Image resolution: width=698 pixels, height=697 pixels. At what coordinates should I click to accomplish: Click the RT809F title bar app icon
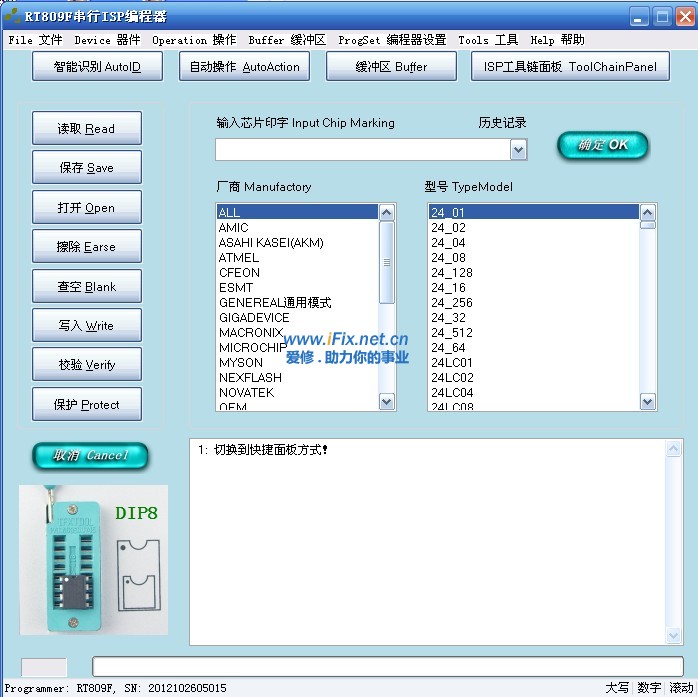click(12, 16)
